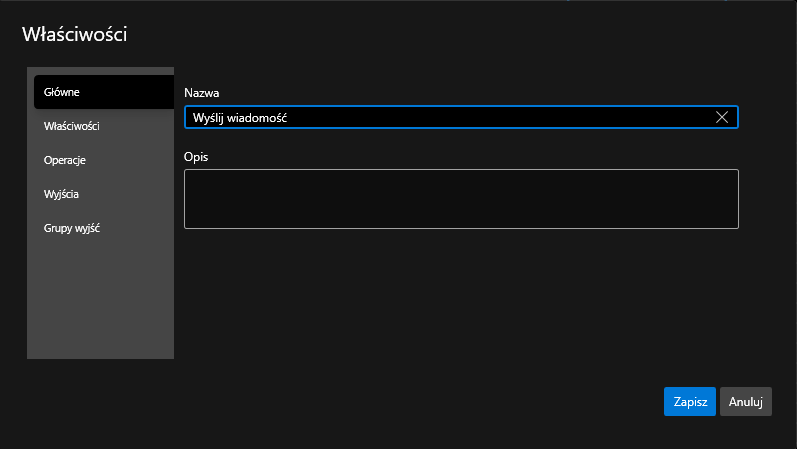Image resolution: width=797 pixels, height=449 pixels.
Task: Click the Opis label above the textarea
Action: [196, 157]
